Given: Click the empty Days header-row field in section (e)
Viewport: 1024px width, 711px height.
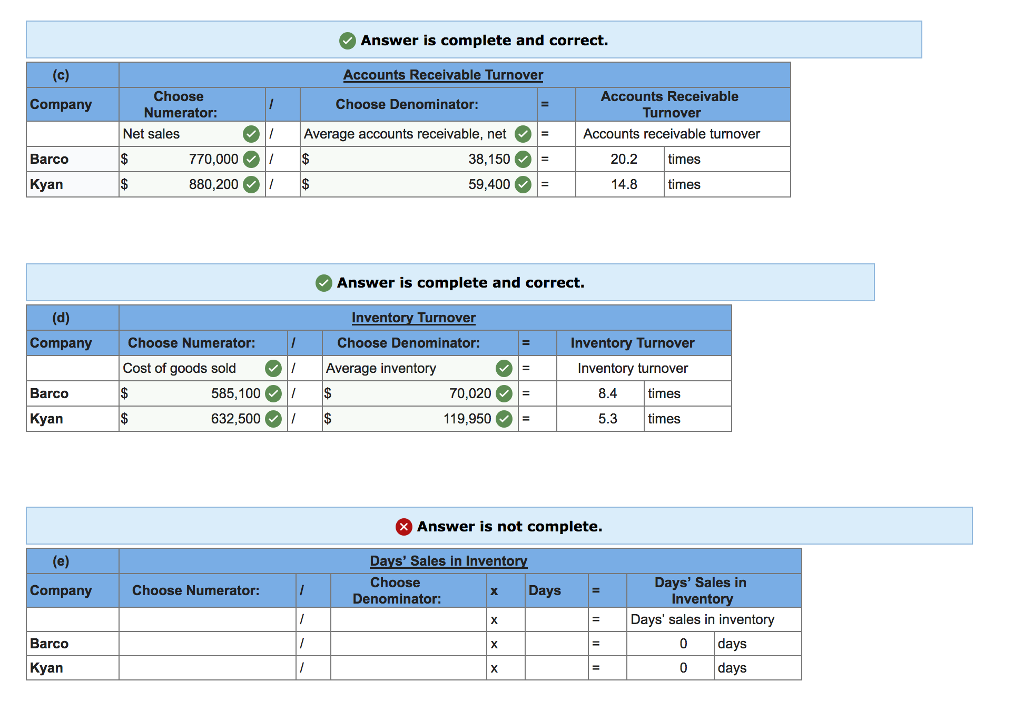Looking at the screenshot, I should pos(556,620).
